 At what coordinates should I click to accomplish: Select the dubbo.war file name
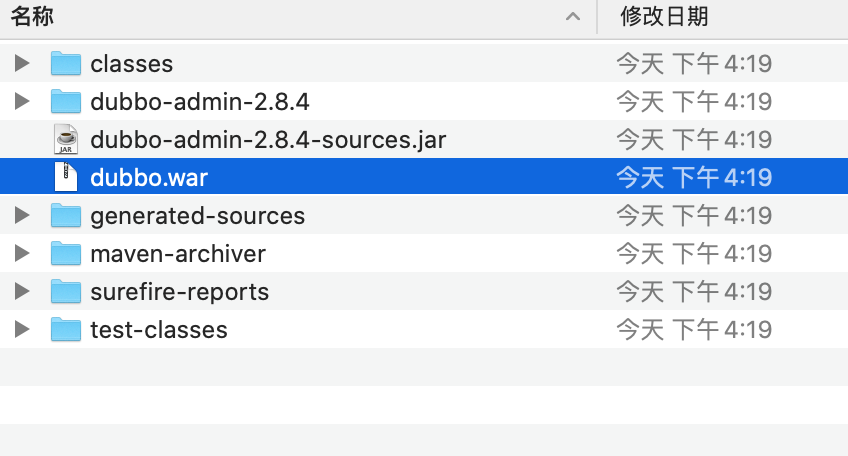149,178
